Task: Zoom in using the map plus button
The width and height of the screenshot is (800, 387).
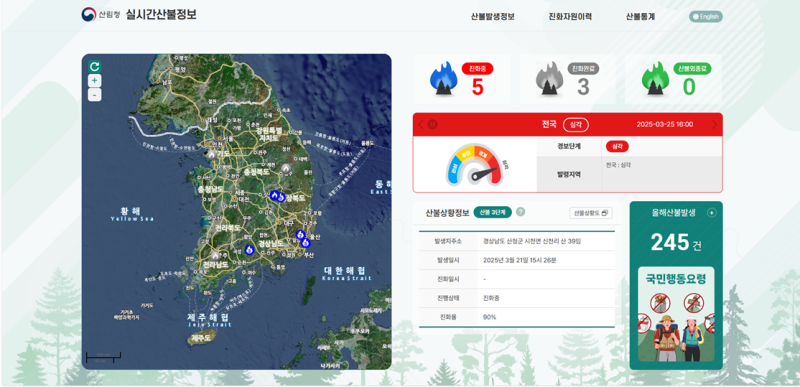Action: click(x=94, y=81)
